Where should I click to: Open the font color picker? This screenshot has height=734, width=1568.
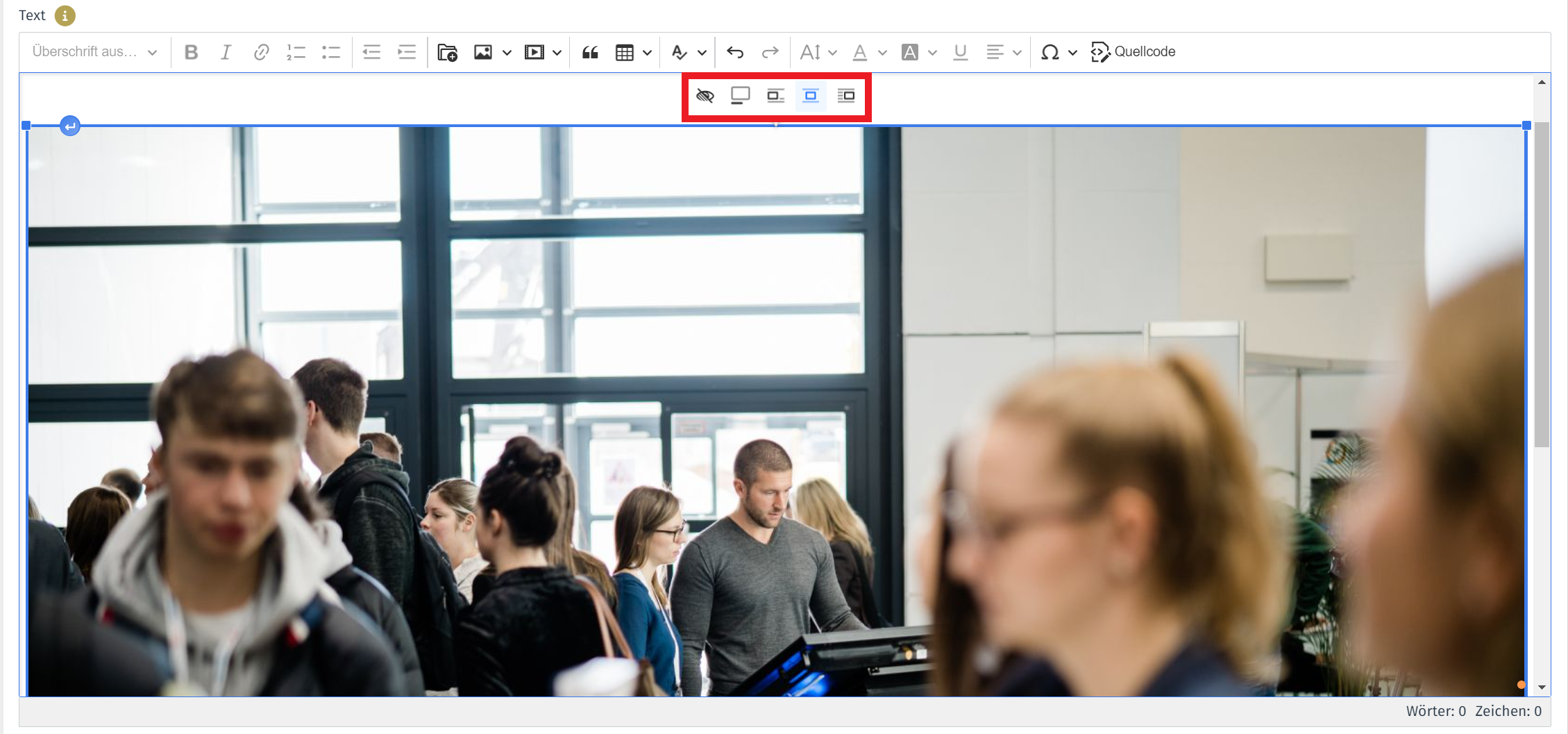pyautogui.click(x=869, y=52)
